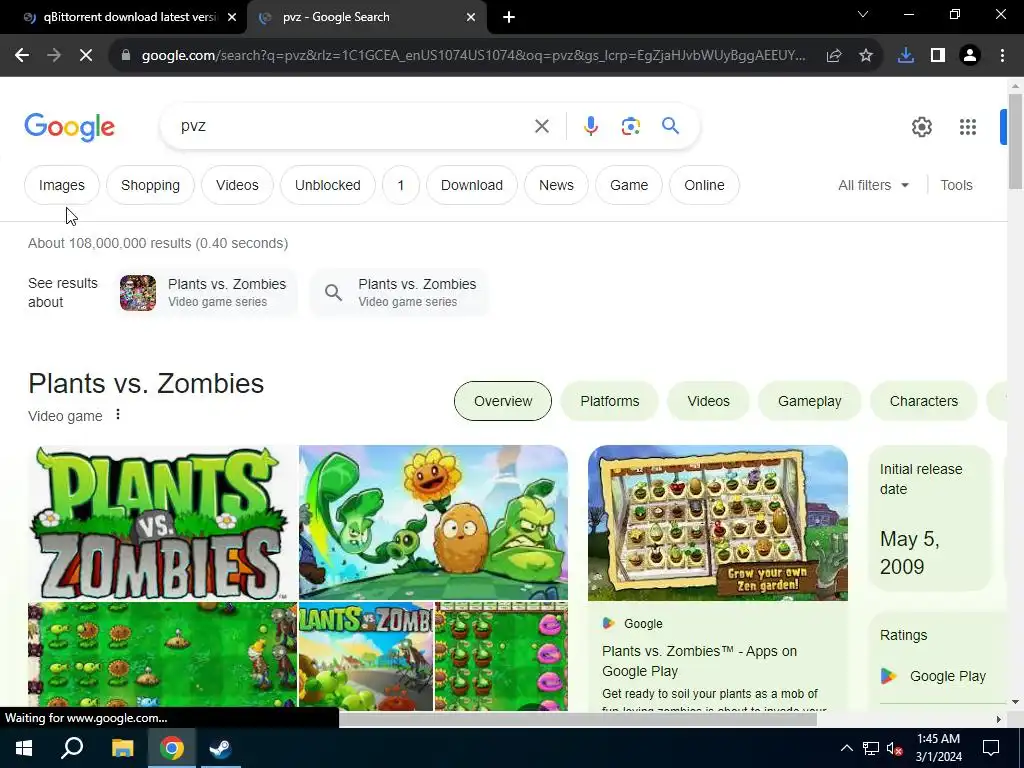The height and width of the screenshot is (768, 1024).
Task: Apply the Online filter chip
Action: click(704, 185)
